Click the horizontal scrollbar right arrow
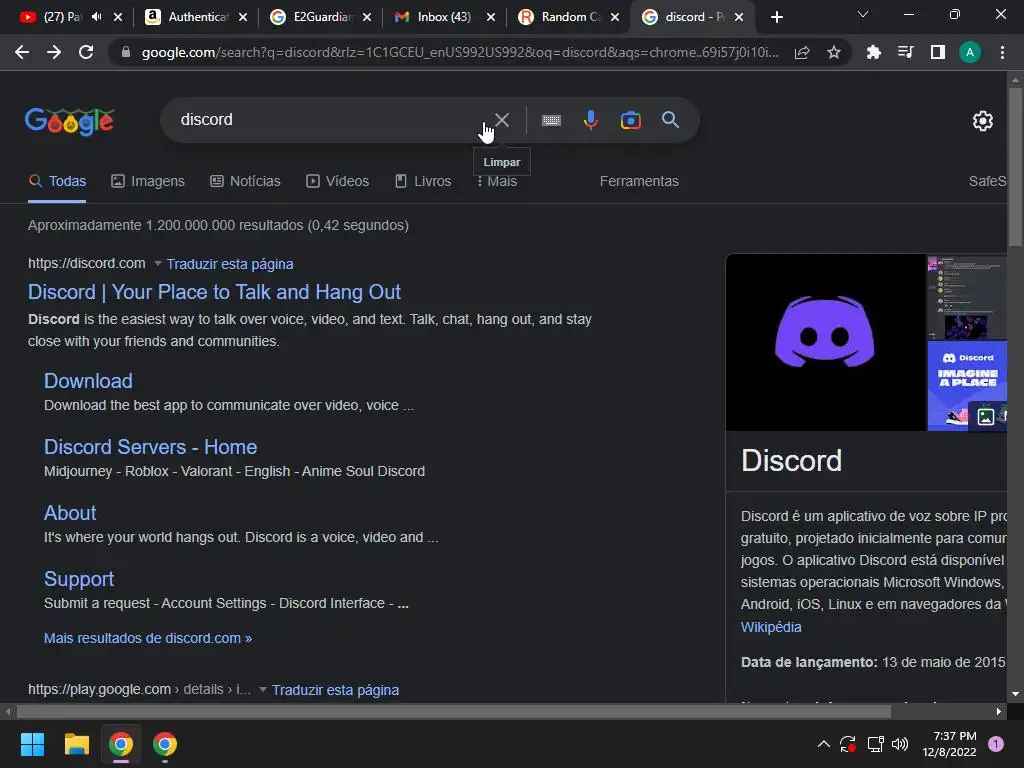This screenshot has height=768, width=1024. [x=999, y=711]
